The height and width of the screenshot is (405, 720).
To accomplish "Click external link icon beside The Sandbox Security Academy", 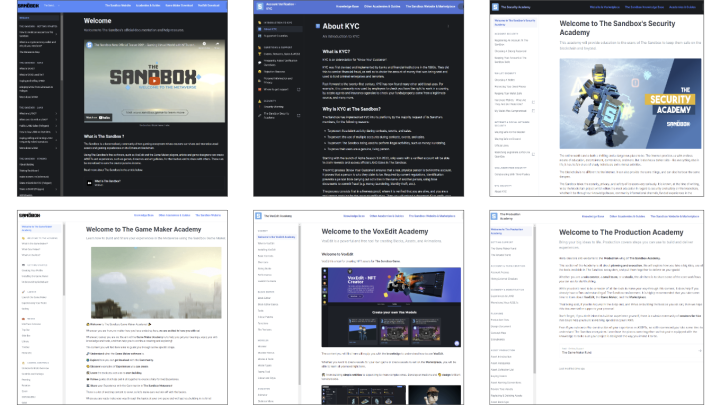I will tap(298, 115).
